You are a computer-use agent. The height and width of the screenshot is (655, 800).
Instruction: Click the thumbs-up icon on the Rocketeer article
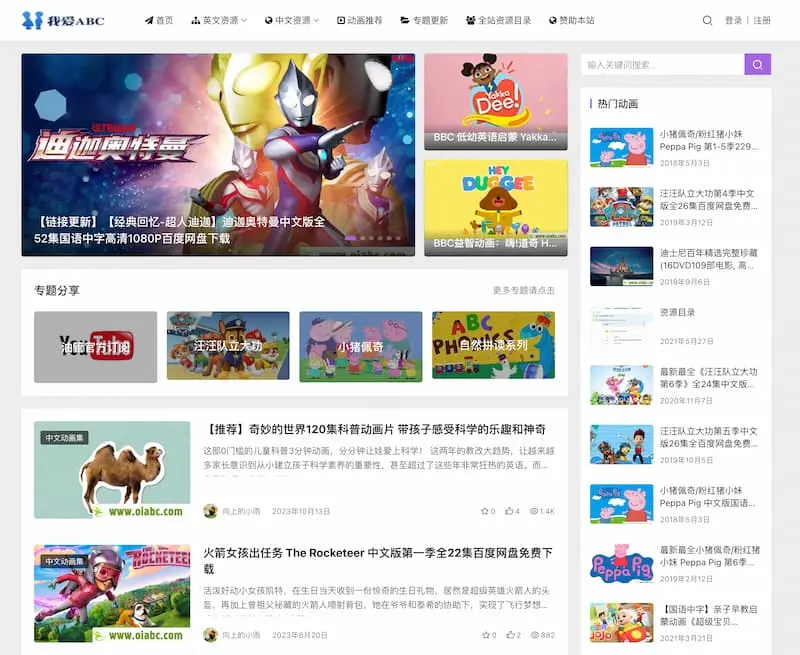pos(510,635)
